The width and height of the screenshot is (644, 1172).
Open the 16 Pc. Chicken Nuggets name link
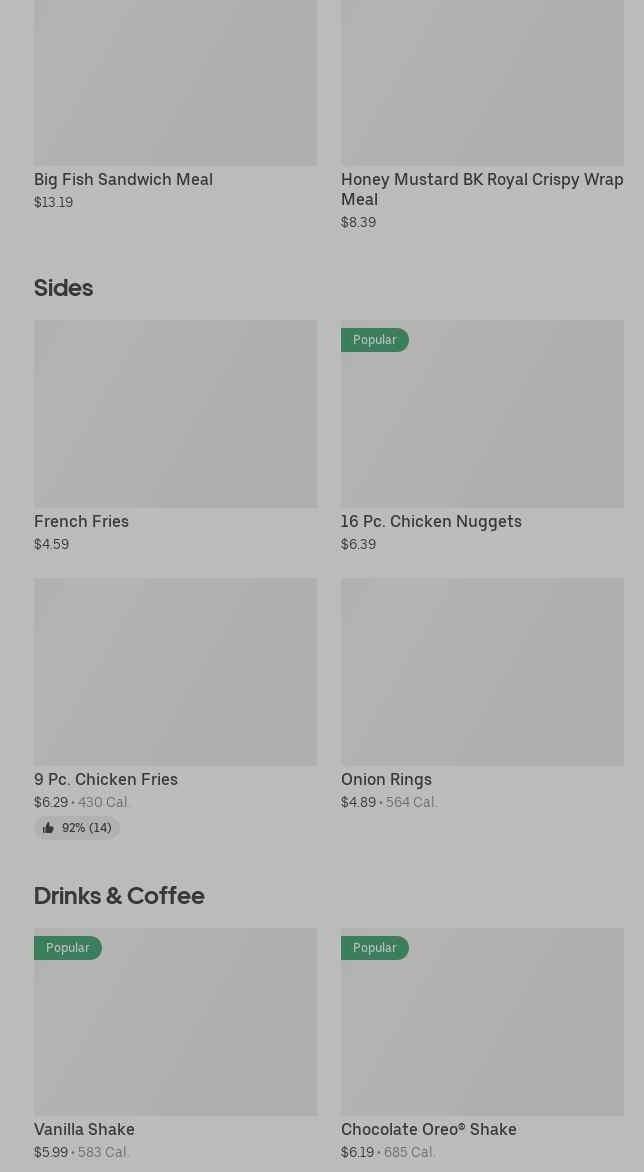coord(431,521)
